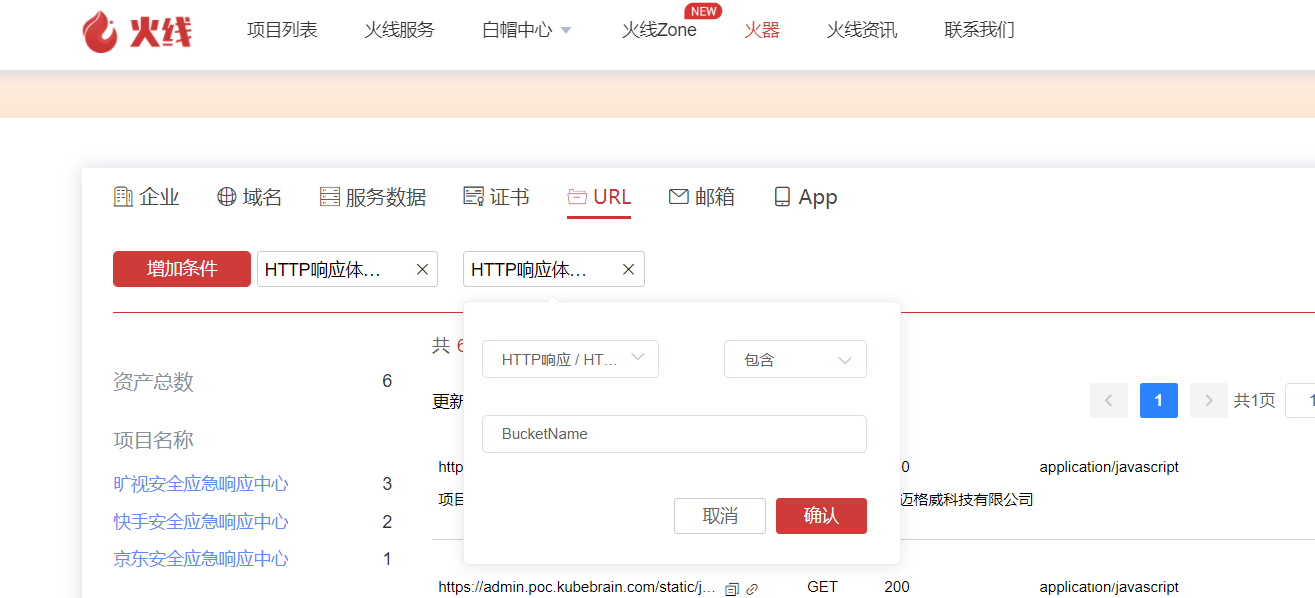The image size is (1315, 598).
Task: Remove the first HTTP响应体 filter condition
Action: coord(422,269)
